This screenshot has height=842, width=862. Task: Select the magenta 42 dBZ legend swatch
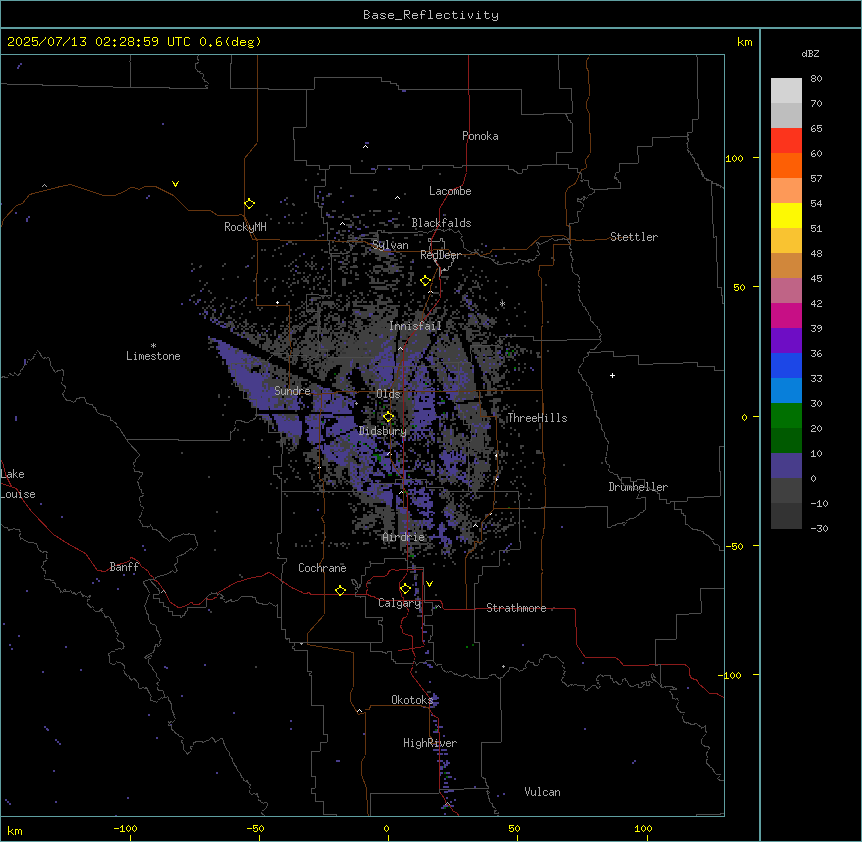[x=786, y=315]
